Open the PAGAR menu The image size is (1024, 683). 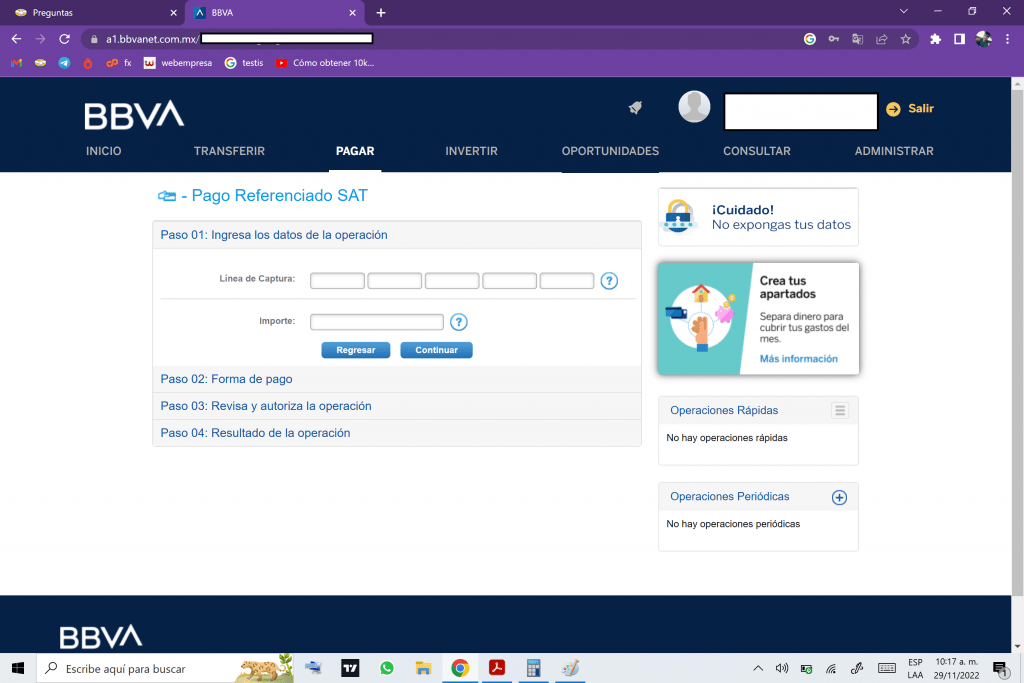pos(355,151)
